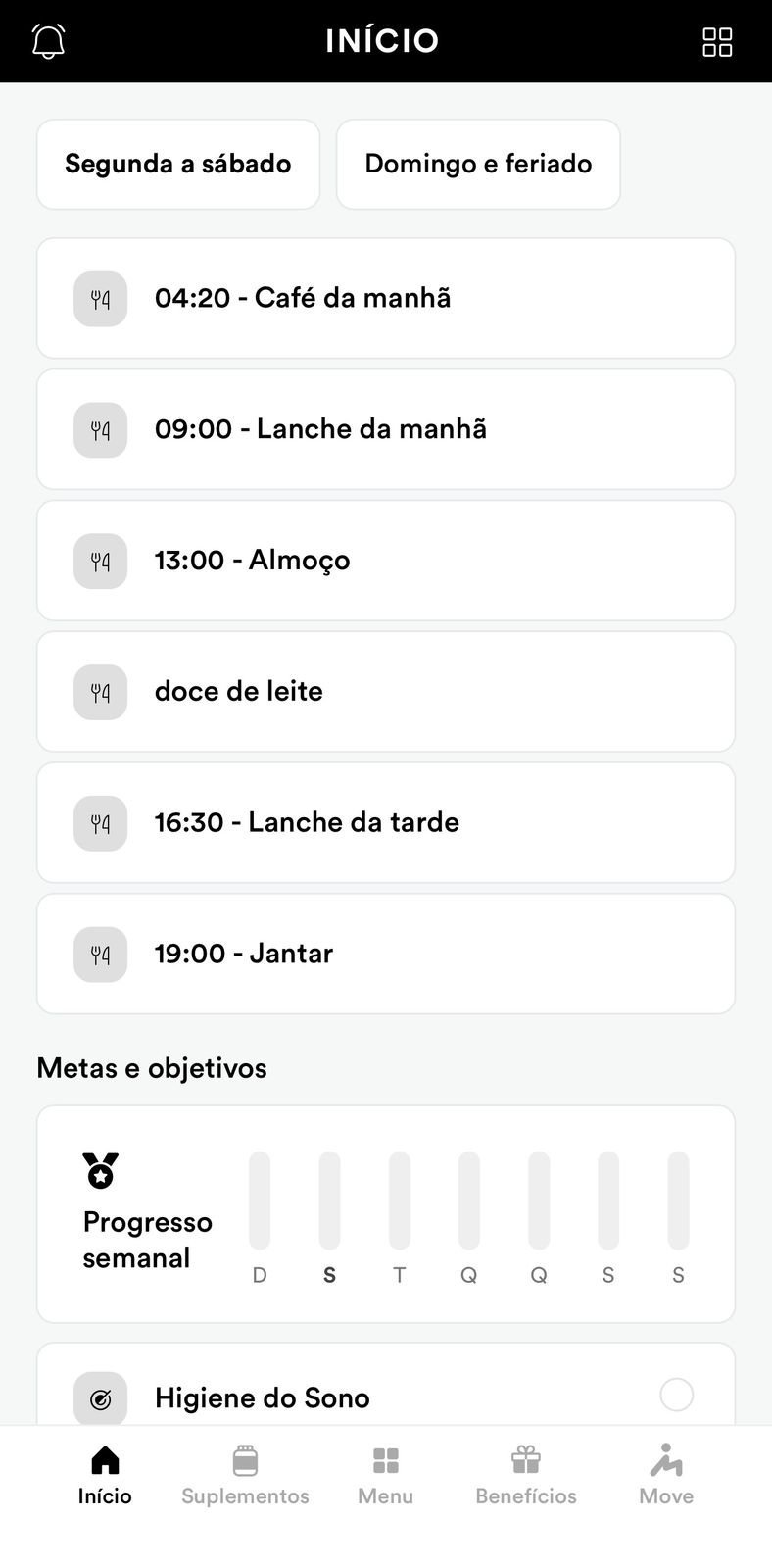772x1568 pixels.
Task: Tap the medal icon above Progresso semanal
Action: pyautogui.click(x=100, y=1171)
